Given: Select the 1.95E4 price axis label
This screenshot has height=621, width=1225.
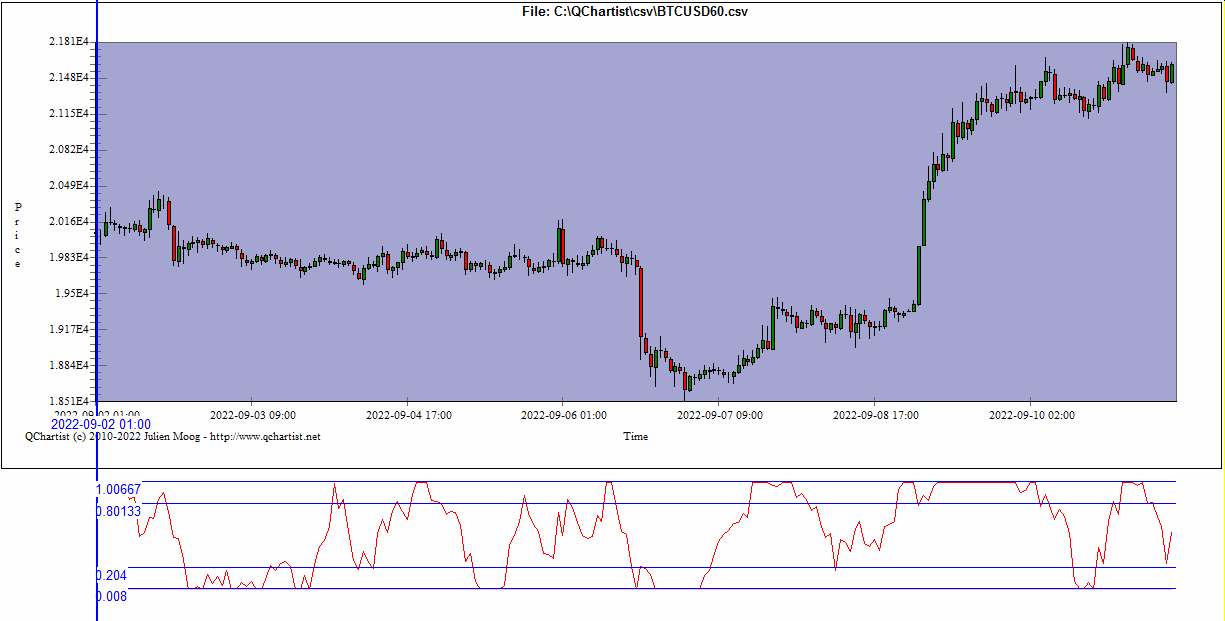Looking at the screenshot, I should tap(72, 293).
